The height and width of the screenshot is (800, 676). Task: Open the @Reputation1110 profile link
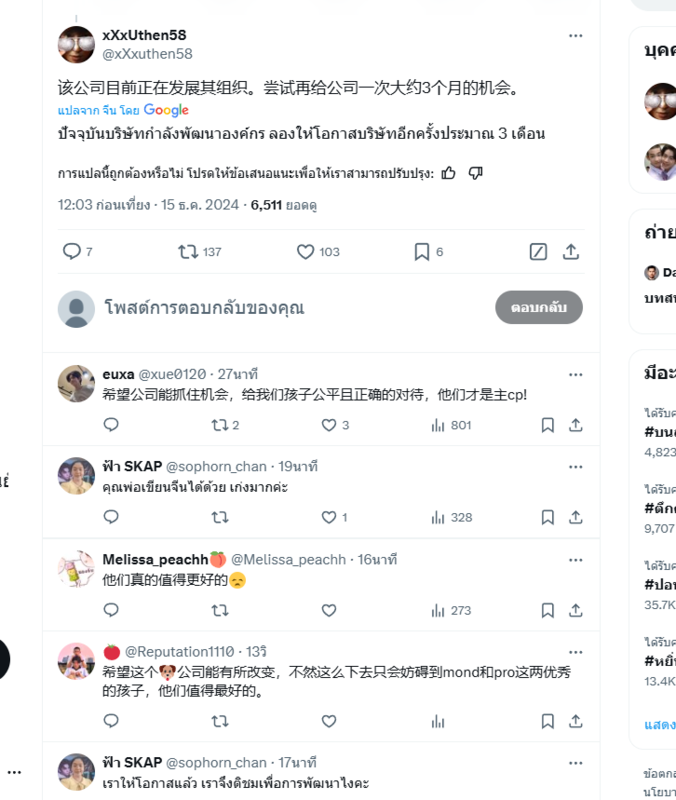180,652
